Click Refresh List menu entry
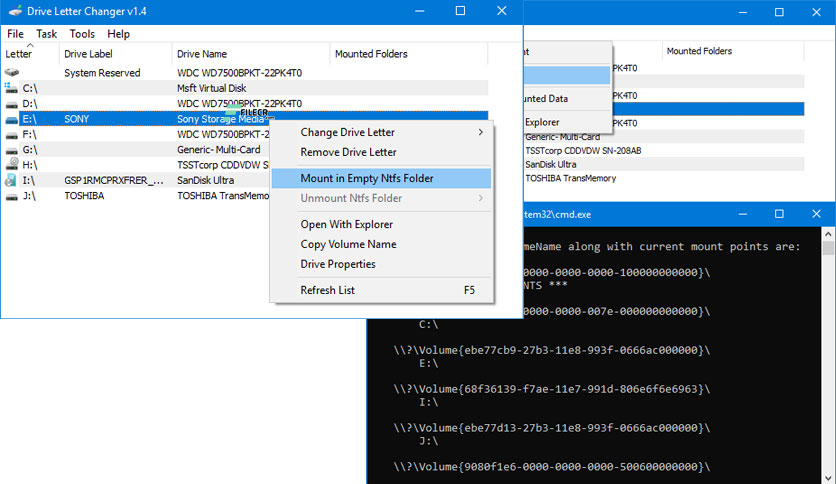The height and width of the screenshot is (484, 836). pos(381,290)
